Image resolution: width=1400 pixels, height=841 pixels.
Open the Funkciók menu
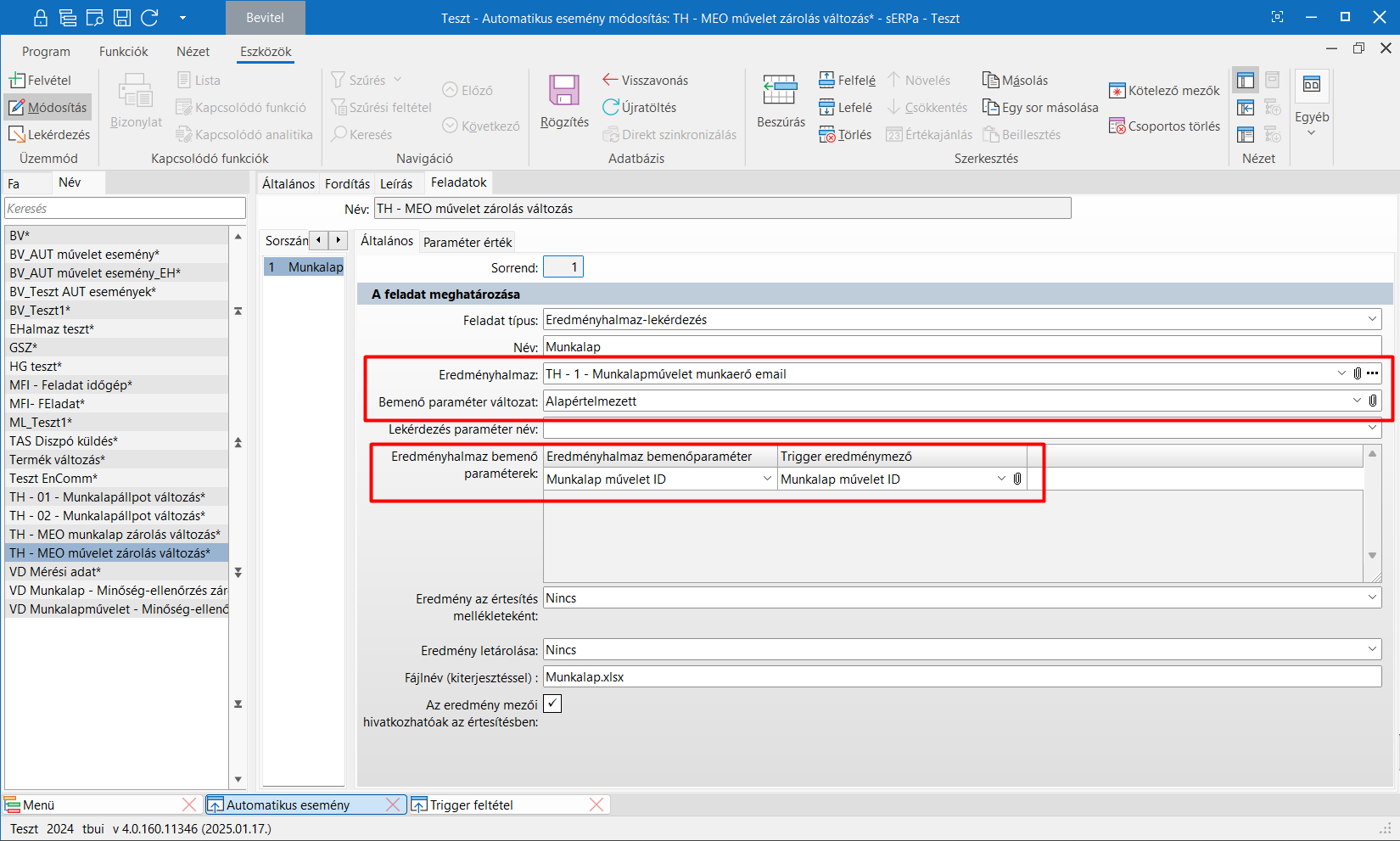pos(123,52)
